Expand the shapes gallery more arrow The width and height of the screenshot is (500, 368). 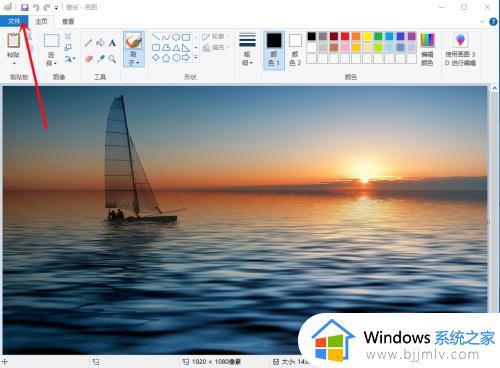(196, 58)
